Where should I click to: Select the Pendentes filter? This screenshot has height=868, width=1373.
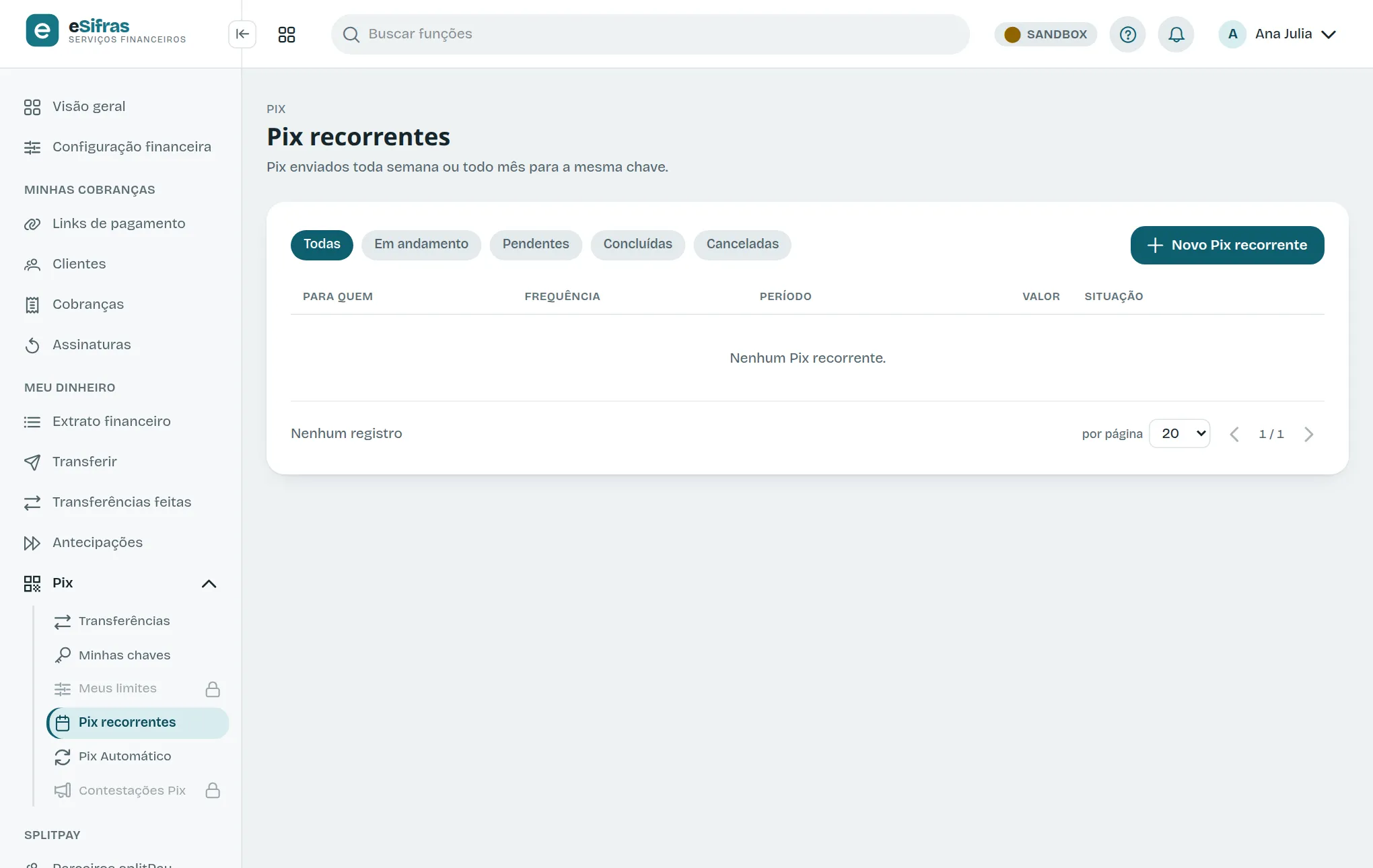(x=536, y=244)
